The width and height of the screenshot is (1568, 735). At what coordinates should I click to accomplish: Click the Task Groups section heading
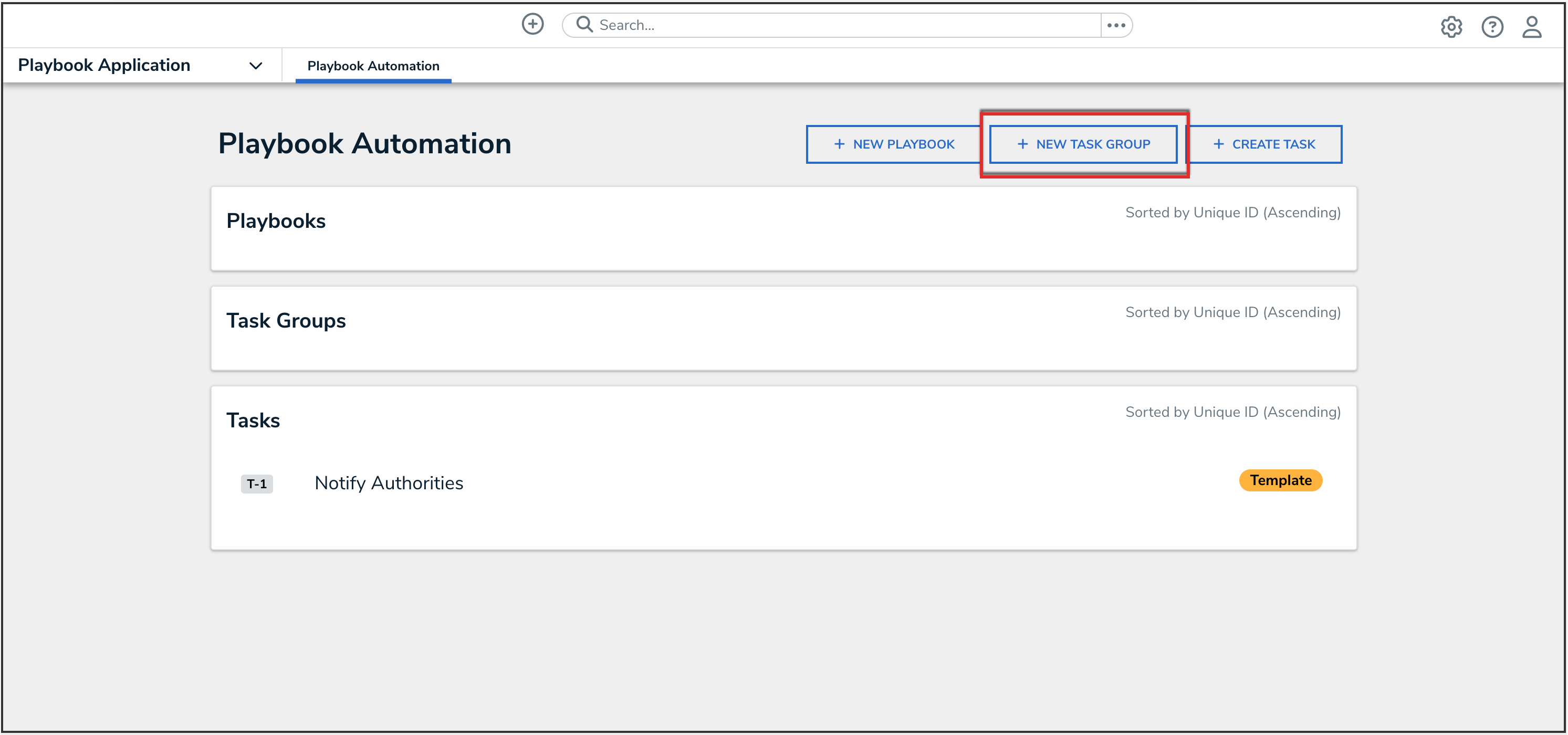pyautogui.click(x=286, y=321)
